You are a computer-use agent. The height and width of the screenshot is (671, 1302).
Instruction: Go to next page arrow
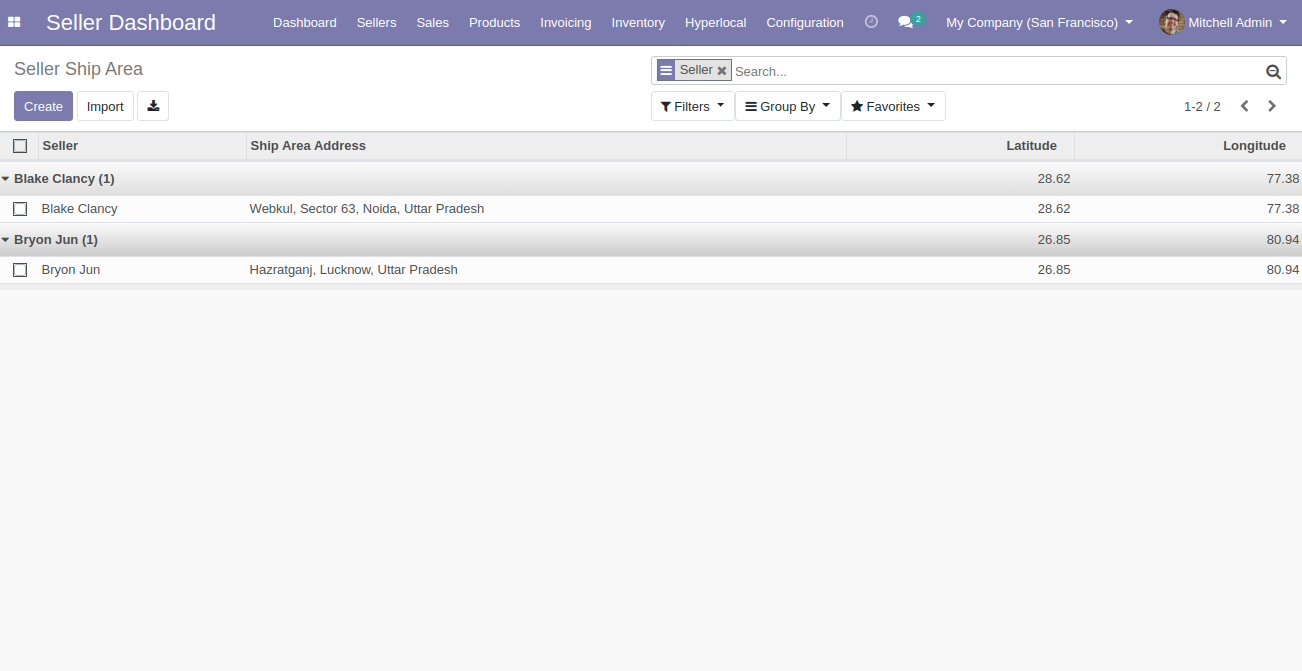(x=1272, y=106)
